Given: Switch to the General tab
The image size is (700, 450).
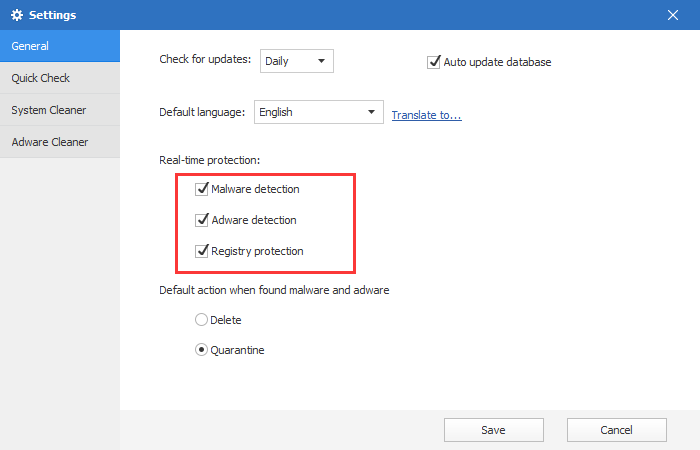Looking at the screenshot, I should (59, 46).
